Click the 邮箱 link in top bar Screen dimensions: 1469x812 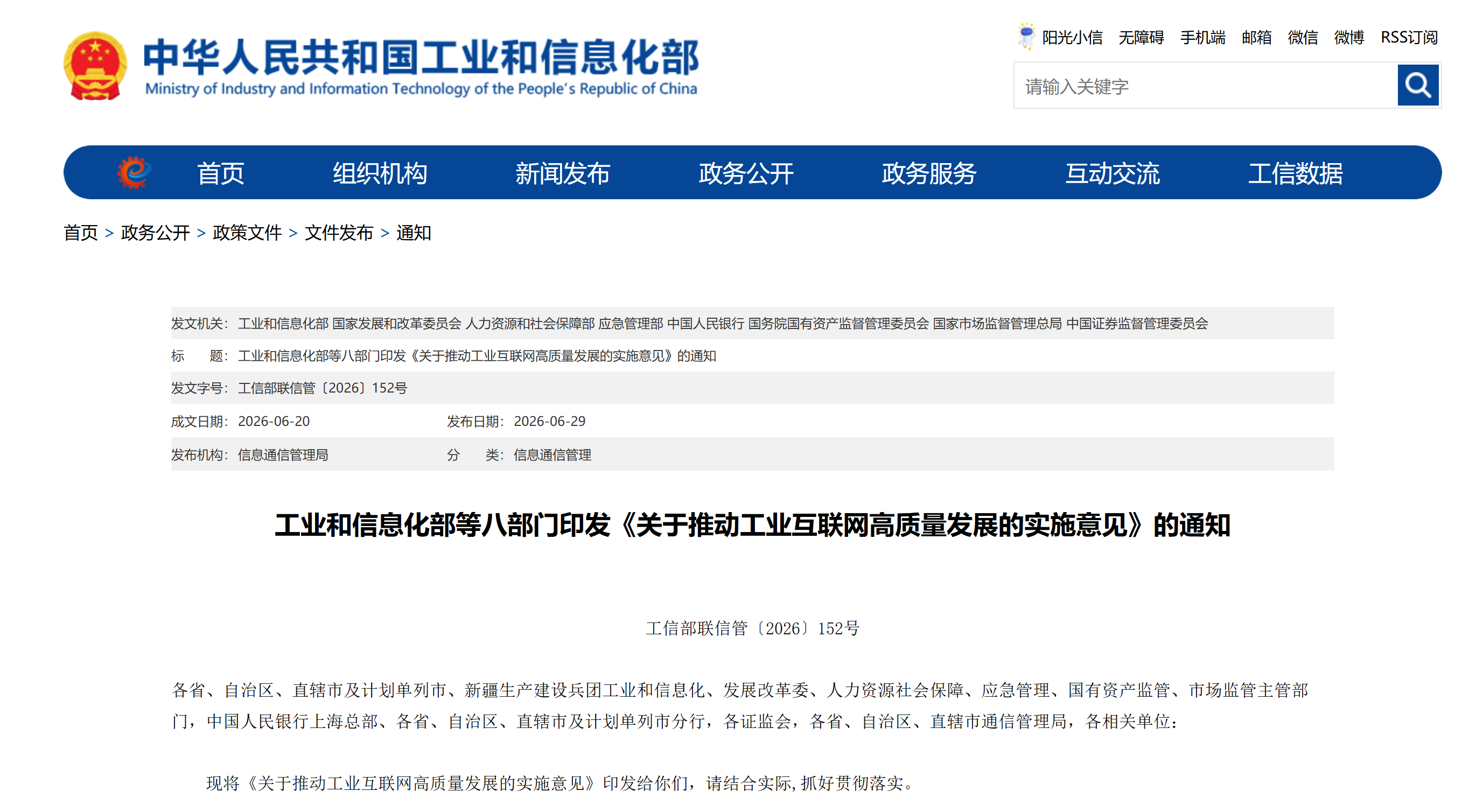(x=1257, y=38)
